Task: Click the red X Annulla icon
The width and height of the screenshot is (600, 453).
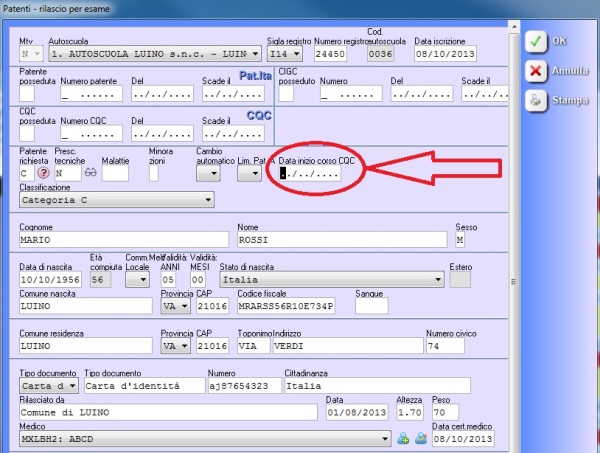Action: [536, 71]
